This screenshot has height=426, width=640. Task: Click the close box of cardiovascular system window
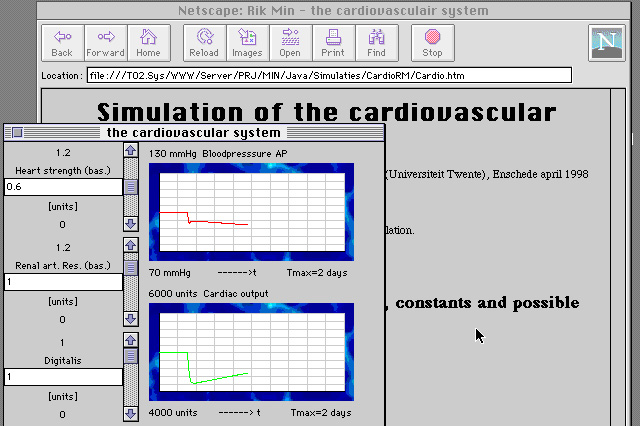click(x=17, y=133)
